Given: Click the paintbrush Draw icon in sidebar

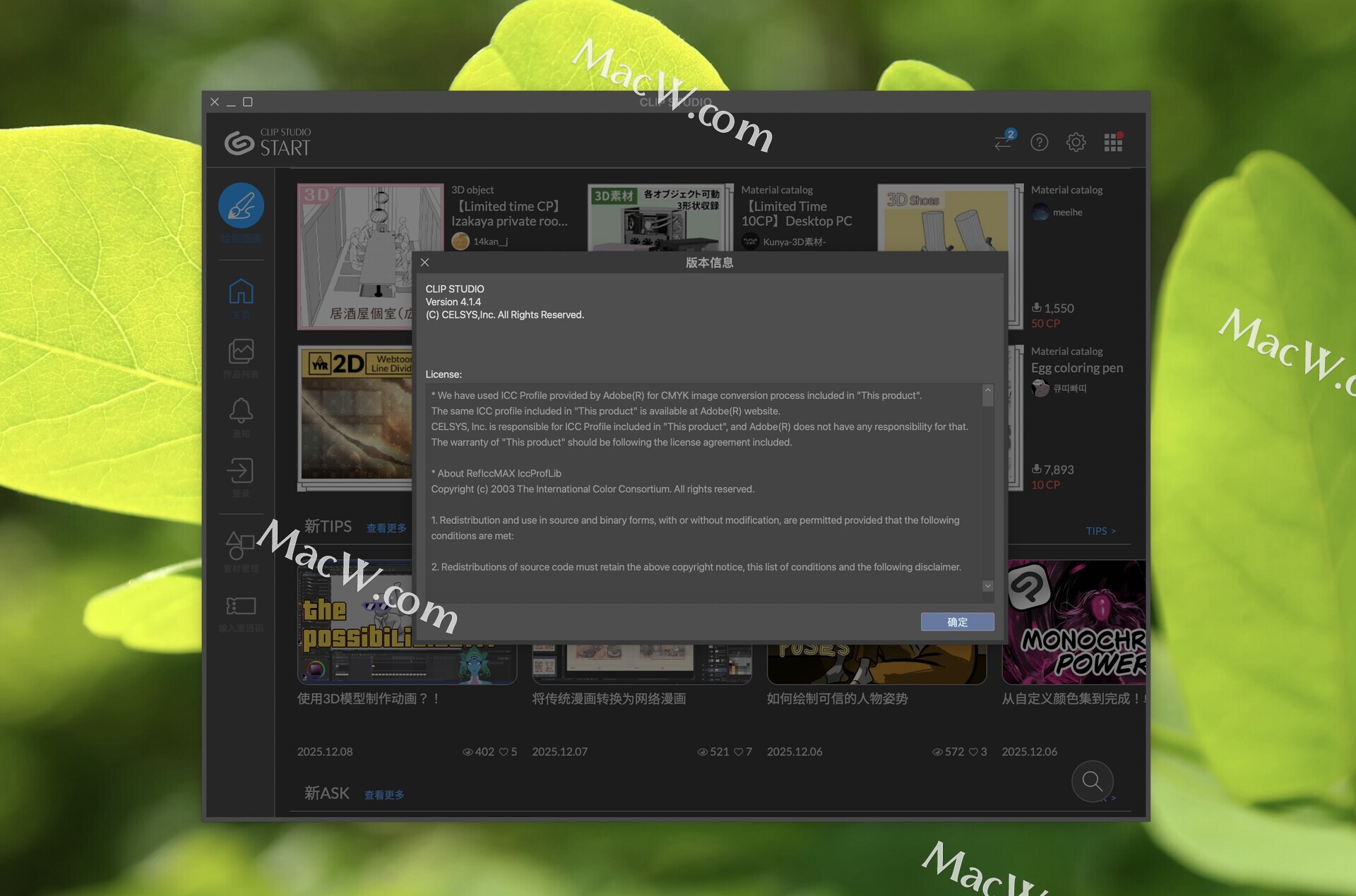Looking at the screenshot, I should [241, 206].
